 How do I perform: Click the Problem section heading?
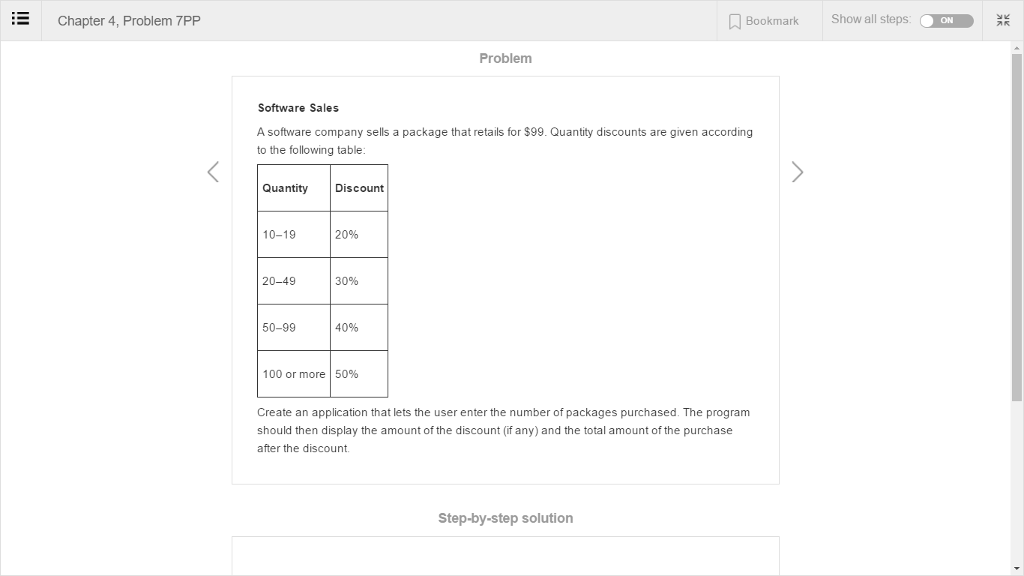505,58
